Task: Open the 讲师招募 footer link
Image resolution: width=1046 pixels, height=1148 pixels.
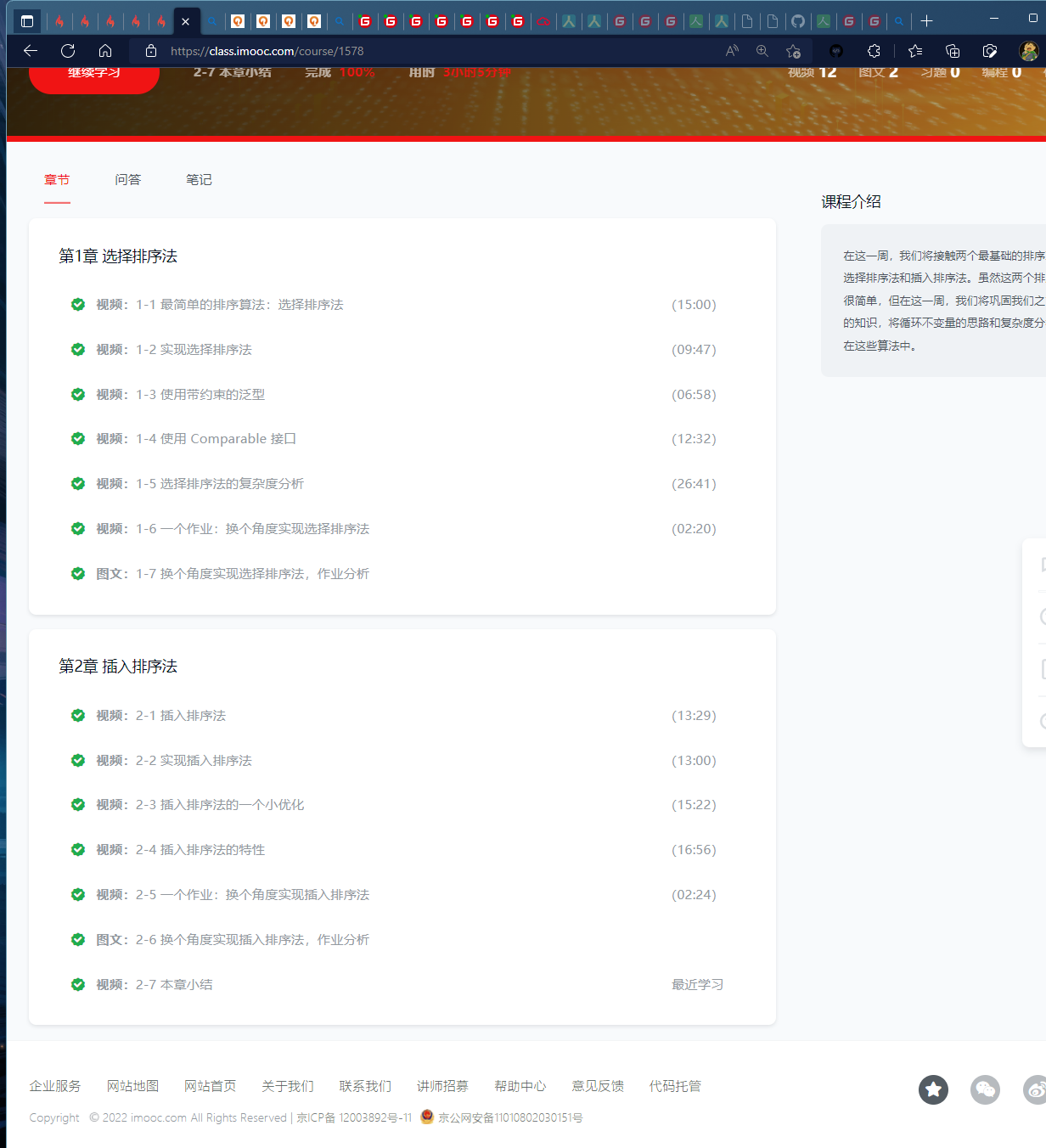Action: click(442, 1086)
